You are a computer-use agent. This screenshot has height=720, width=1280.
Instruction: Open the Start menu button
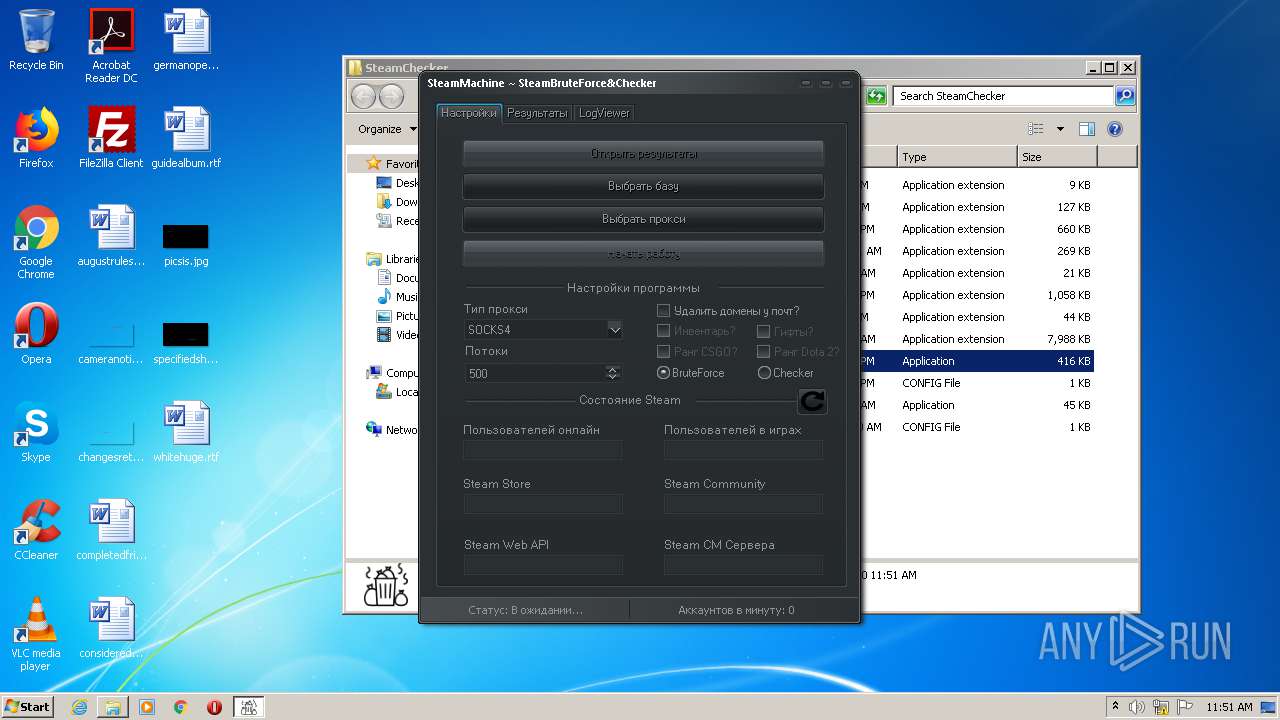28,707
